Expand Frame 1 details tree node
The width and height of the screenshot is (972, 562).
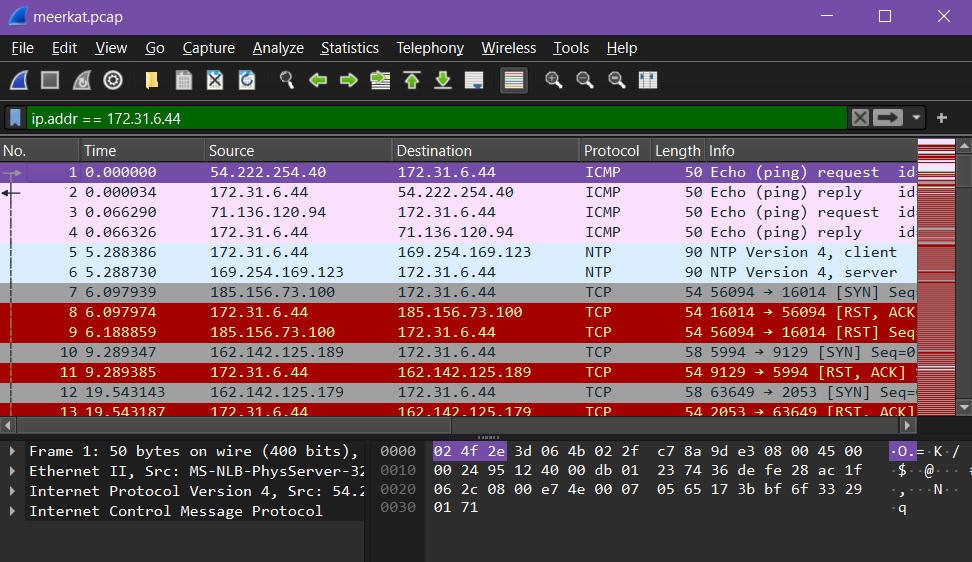point(12,451)
